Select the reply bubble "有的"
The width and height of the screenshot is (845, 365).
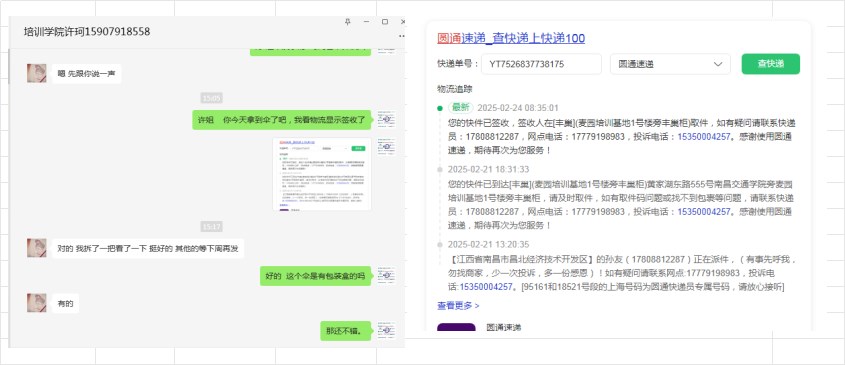point(65,304)
